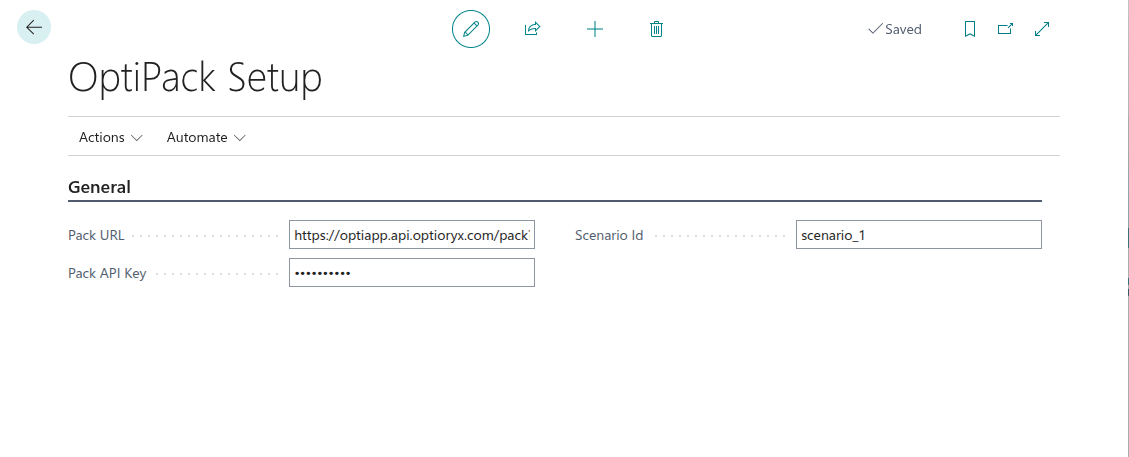Viewport: 1129px width, 457px height.
Task: Focus the Scenario Id input box
Action: [918, 235]
